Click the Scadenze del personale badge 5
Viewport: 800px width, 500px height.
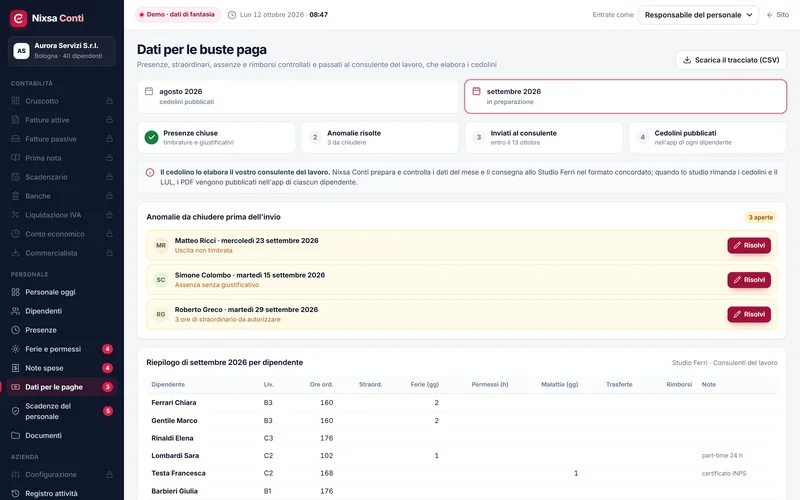pos(108,411)
